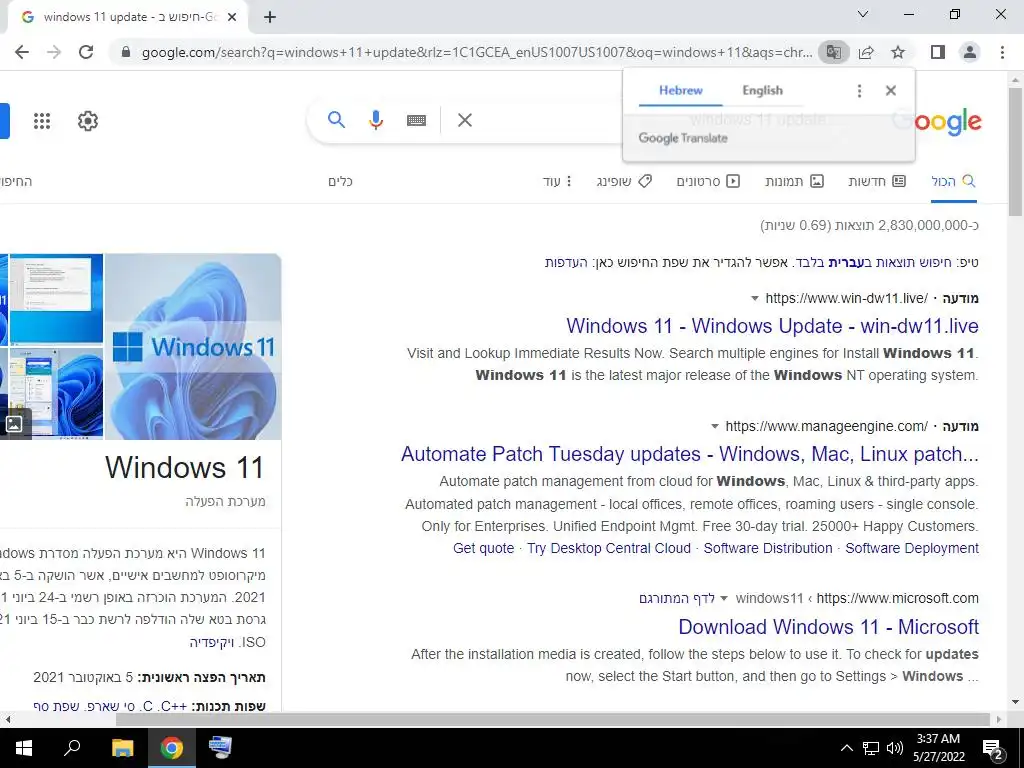
Task: Open the notification center icon
Action: 993,749
